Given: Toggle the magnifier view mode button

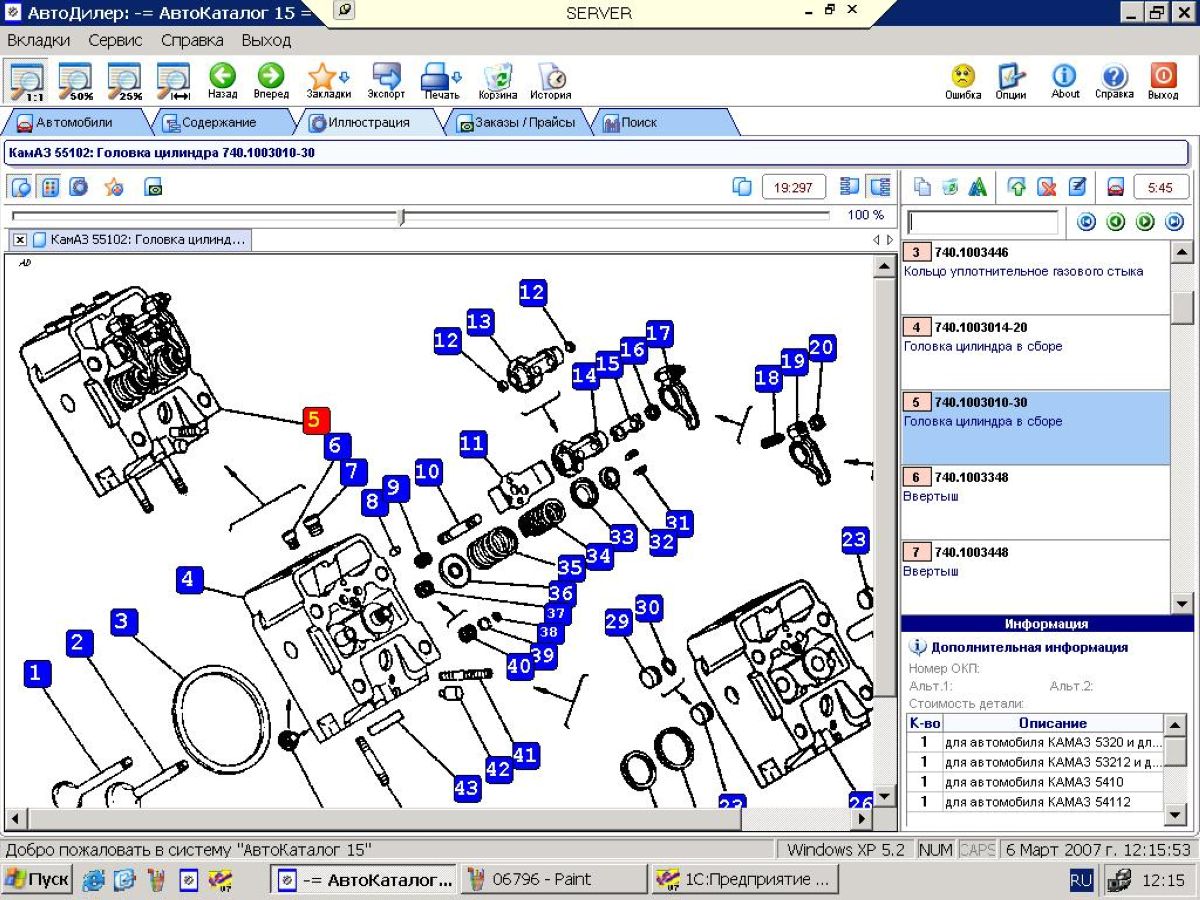Looking at the screenshot, I should pyautogui.click(x=20, y=187).
